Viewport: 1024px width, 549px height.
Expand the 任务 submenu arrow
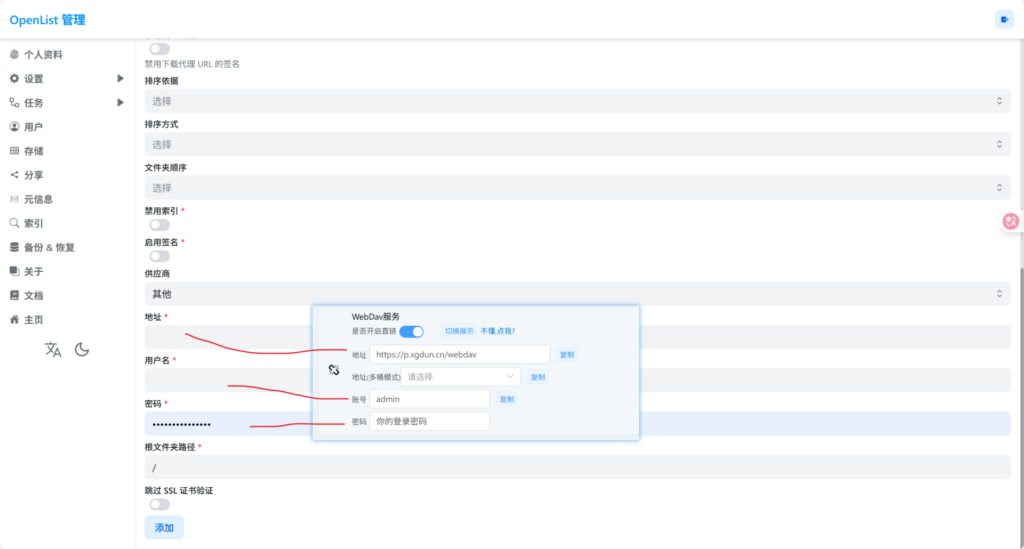[x=120, y=102]
